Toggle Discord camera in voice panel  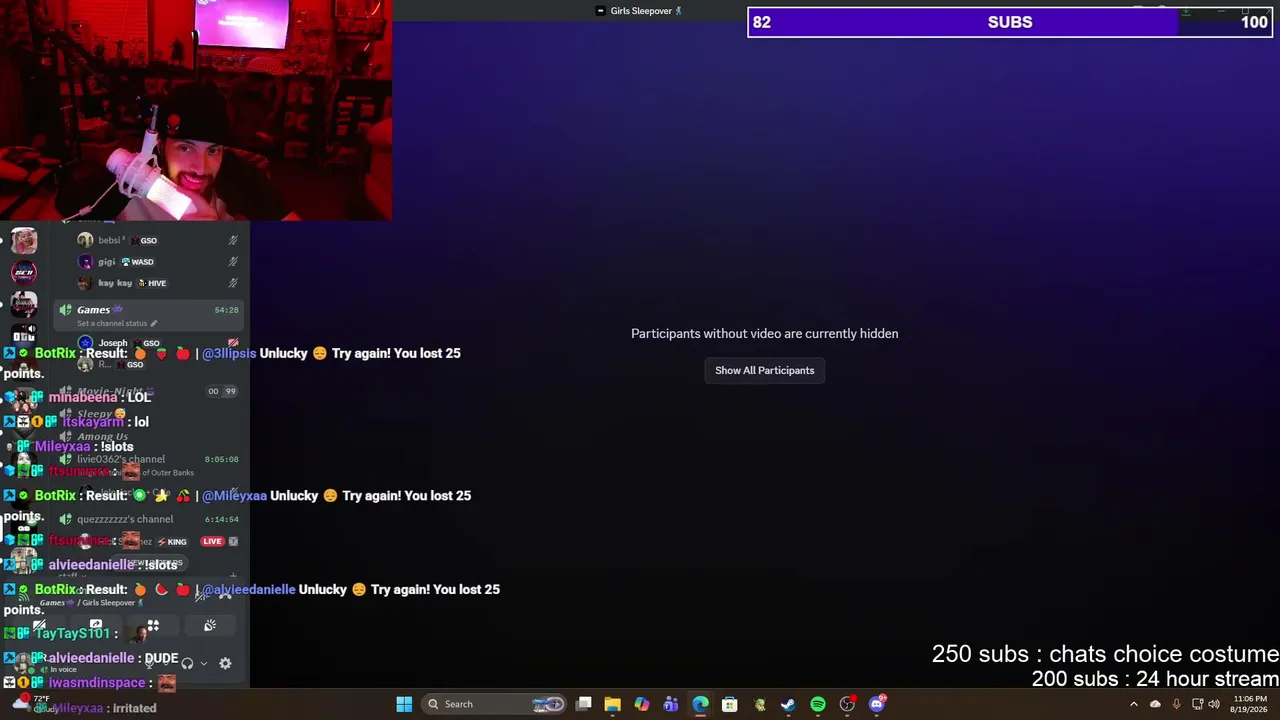point(39,626)
